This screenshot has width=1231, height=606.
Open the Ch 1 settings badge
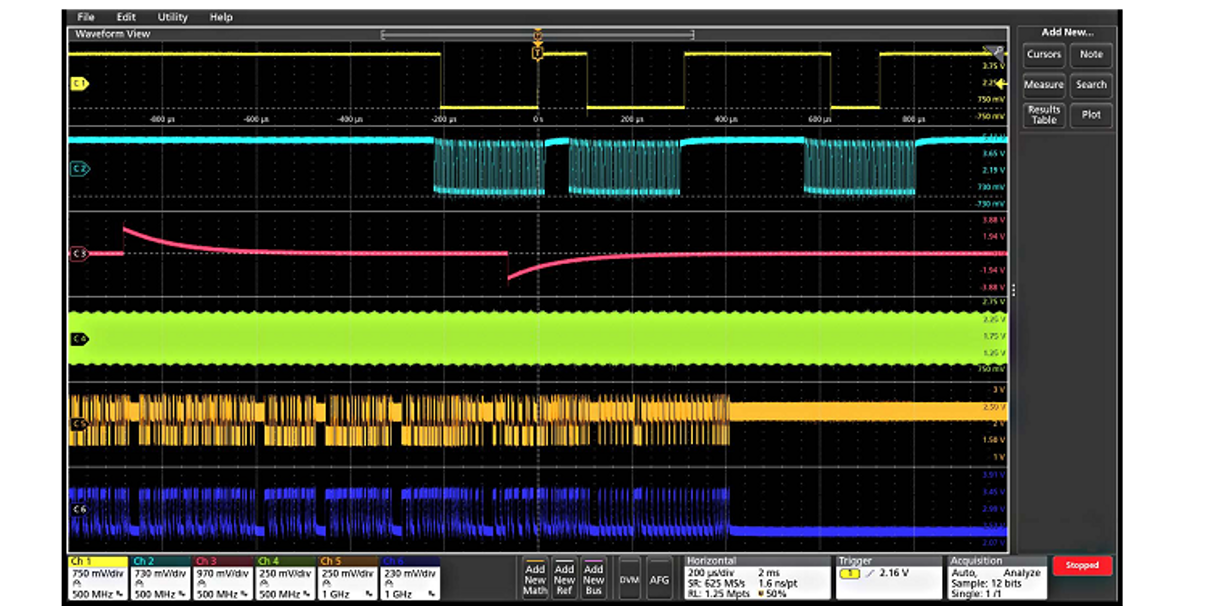[98, 578]
